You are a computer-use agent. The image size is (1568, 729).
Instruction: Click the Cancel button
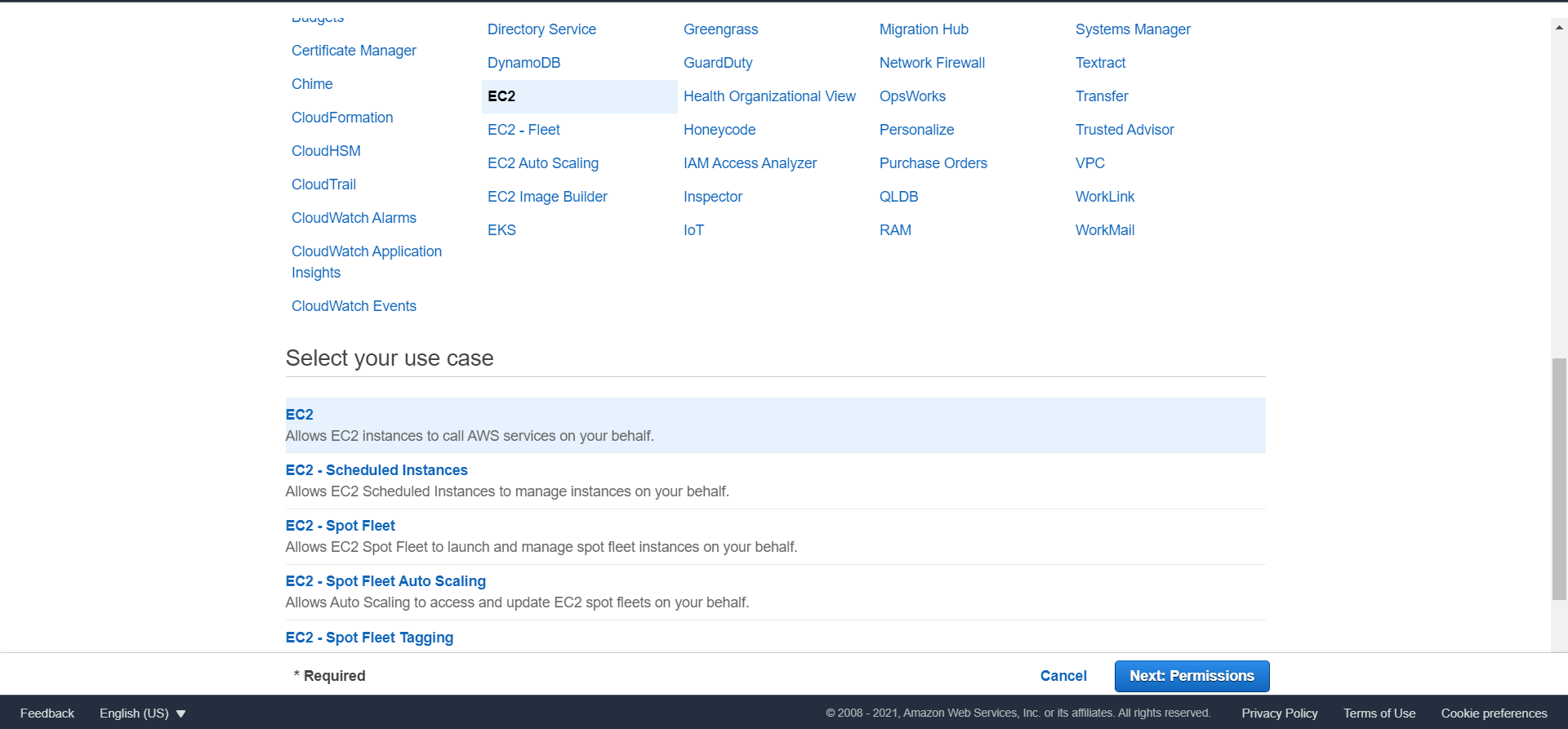coord(1063,676)
